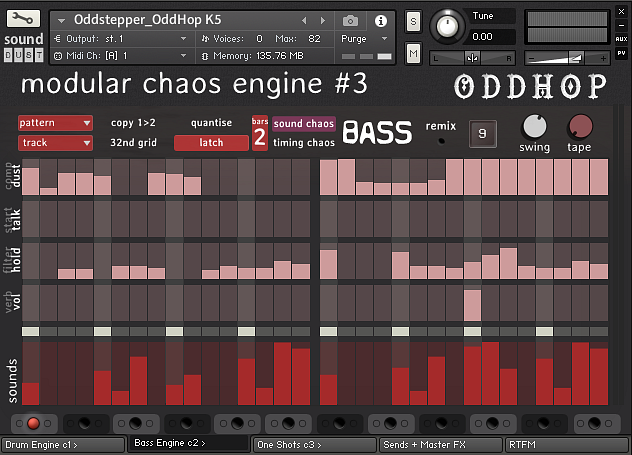Screen dimensions: 632x455
Task: Open the wrench instrument options icon
Action: coord(23,19)
